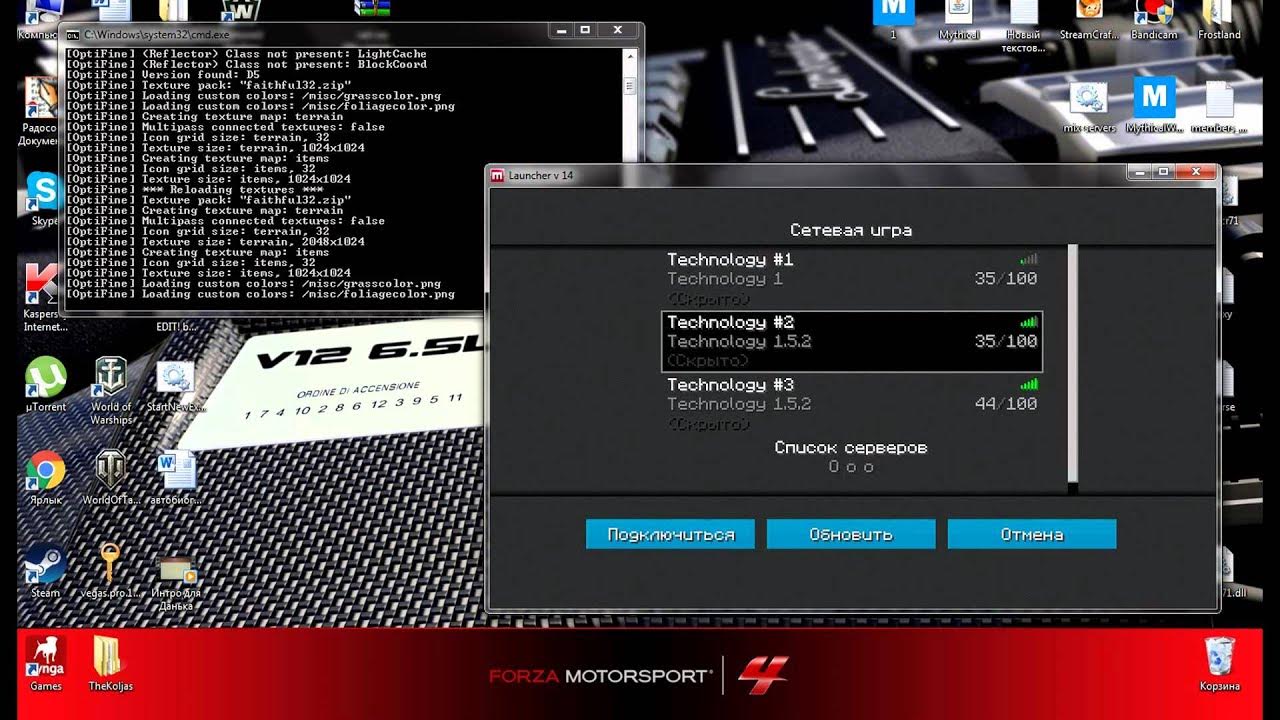This screenshot has height=720, width=1280.
Task: Select the Technology #3 server entry
Action: [852, 404]
